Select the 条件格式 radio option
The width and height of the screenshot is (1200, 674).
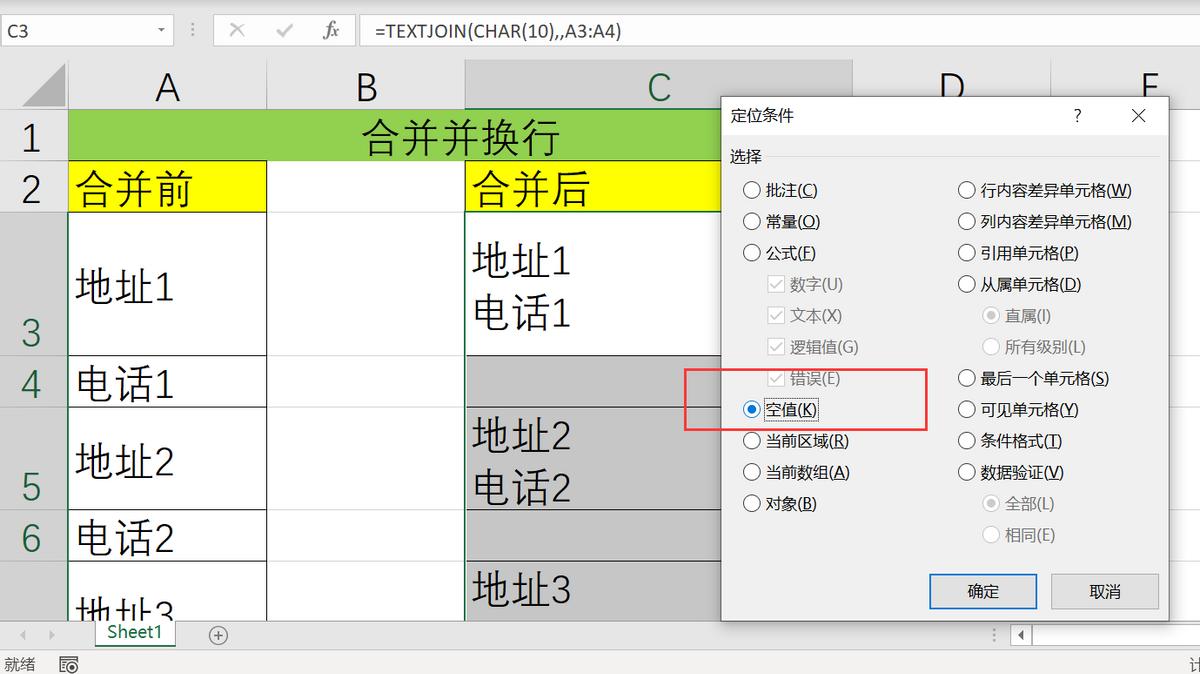(967, 440)
